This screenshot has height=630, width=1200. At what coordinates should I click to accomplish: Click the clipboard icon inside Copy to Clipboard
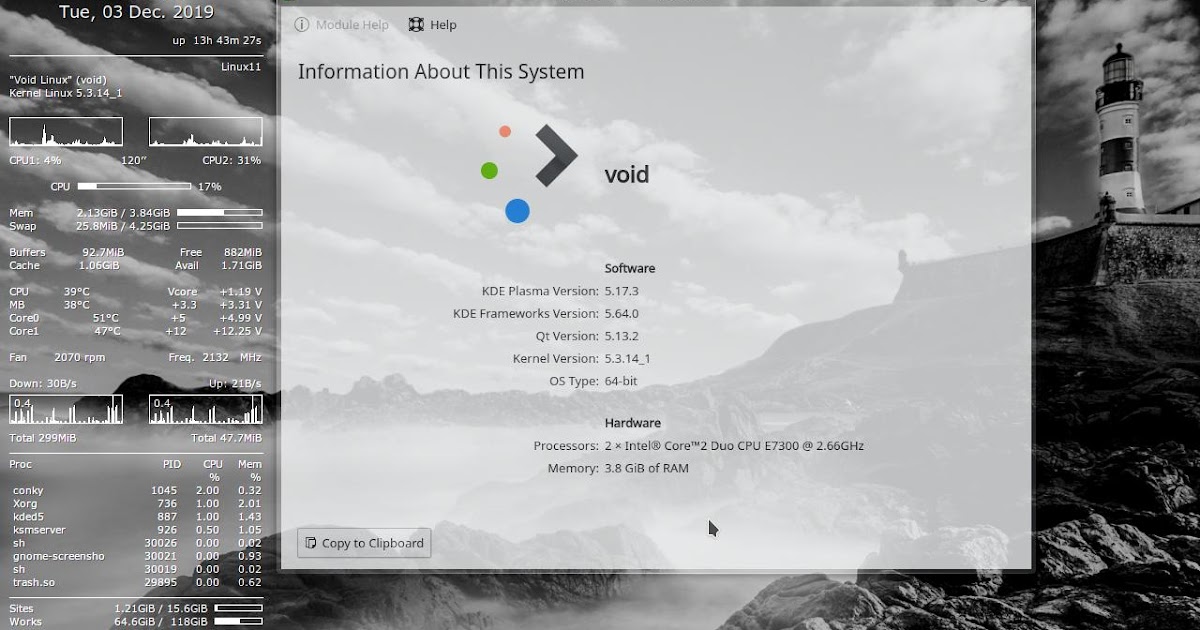tap(309, 543)
